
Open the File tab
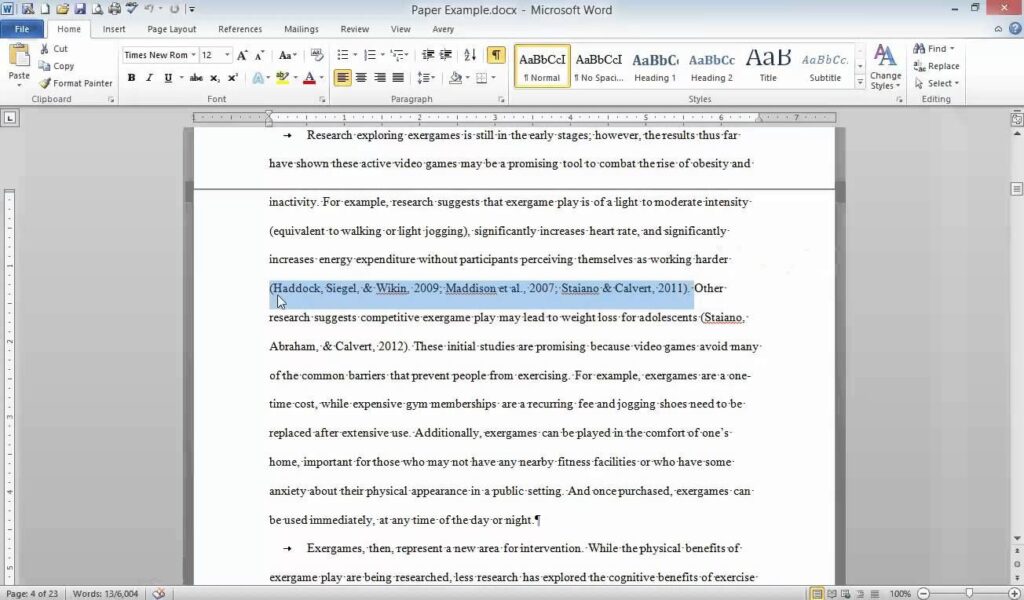tap(22, 29)
